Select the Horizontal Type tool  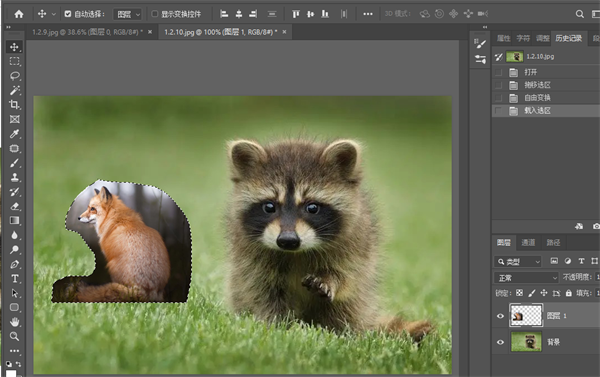(x=15, y=279)
